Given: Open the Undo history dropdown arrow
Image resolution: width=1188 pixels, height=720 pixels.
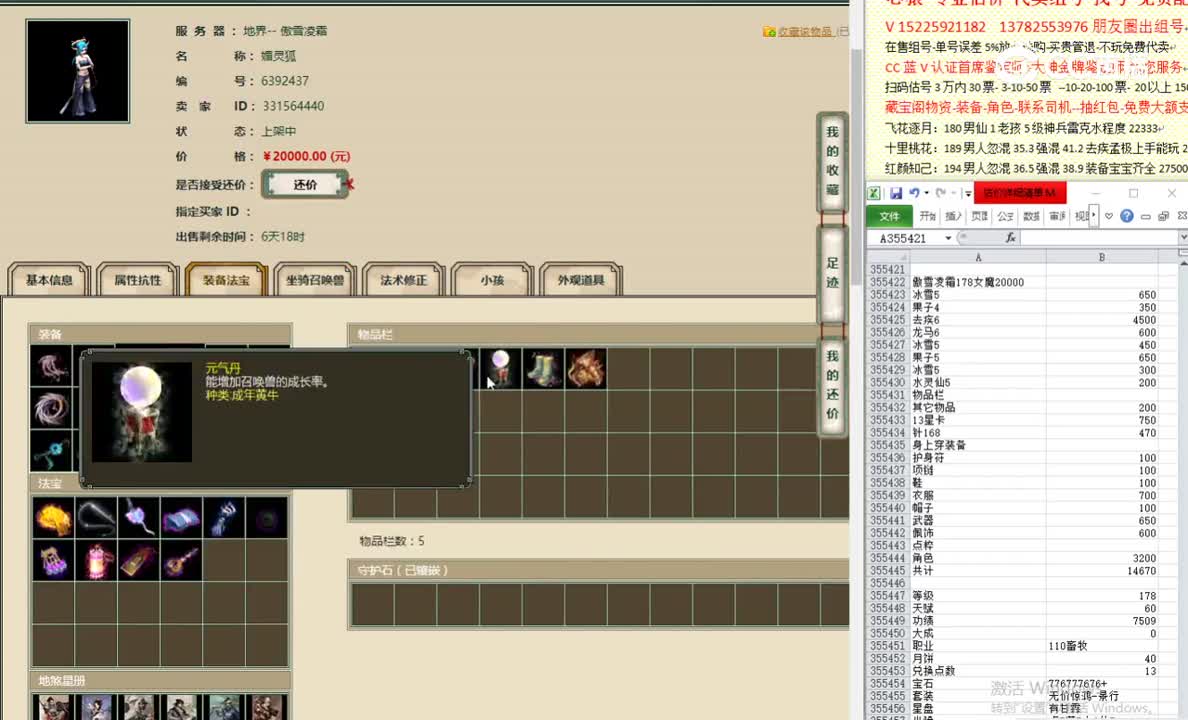Looking at the screenshot, I should [926, 193].
